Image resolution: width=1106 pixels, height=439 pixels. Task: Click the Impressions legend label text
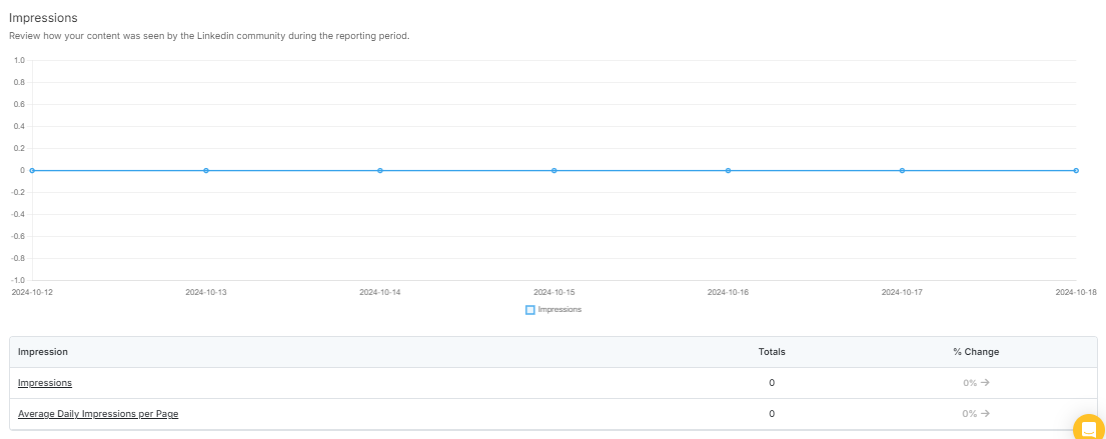click(x=559, y=309)
